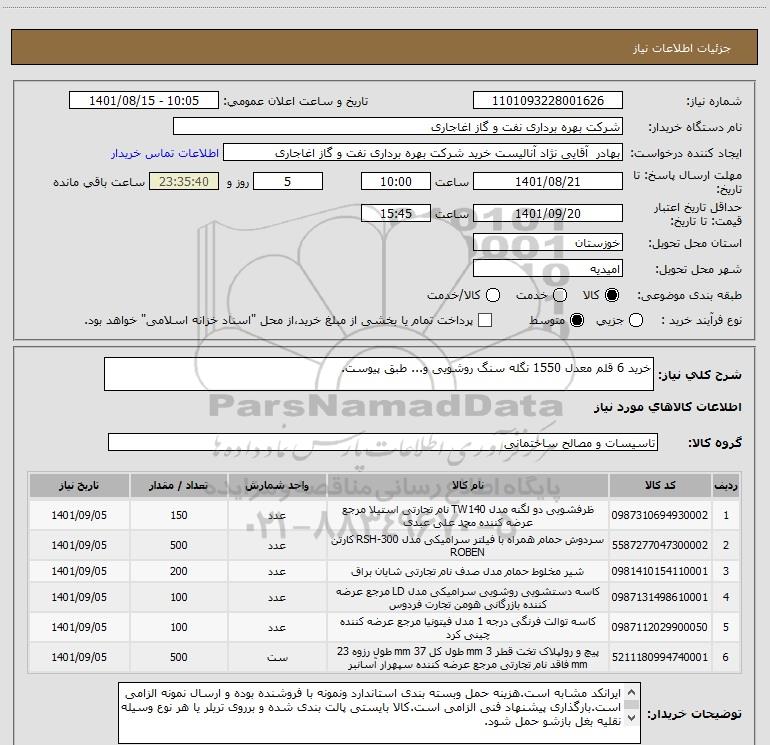This screenshot has height=745, width=770.
Task: Click the شیر مخلوط حمام item name
Action: (468, 572)
